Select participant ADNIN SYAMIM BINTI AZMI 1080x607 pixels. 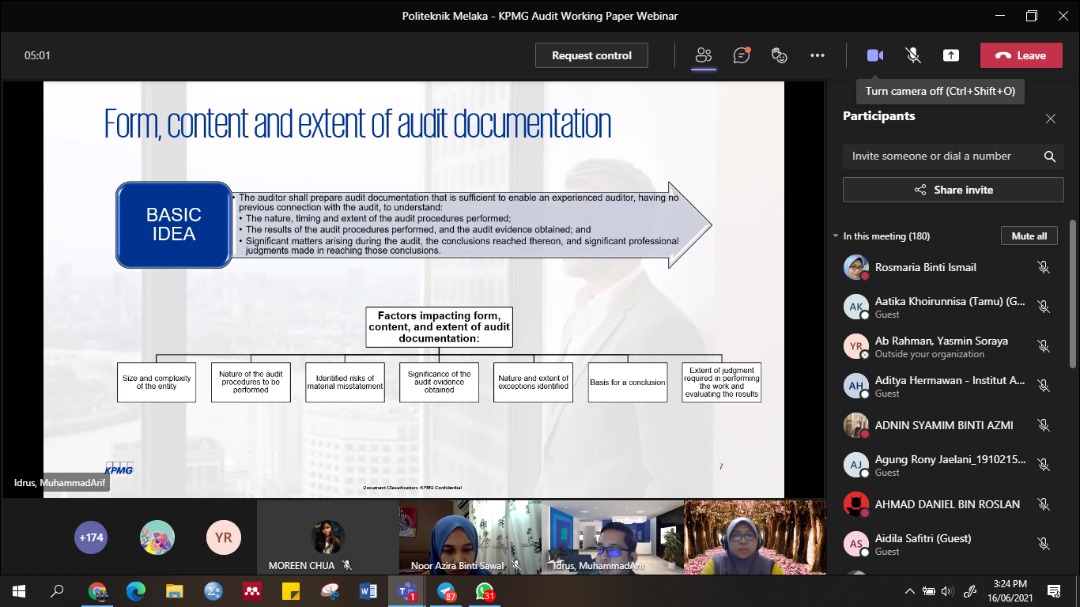(x=949, y=426)
